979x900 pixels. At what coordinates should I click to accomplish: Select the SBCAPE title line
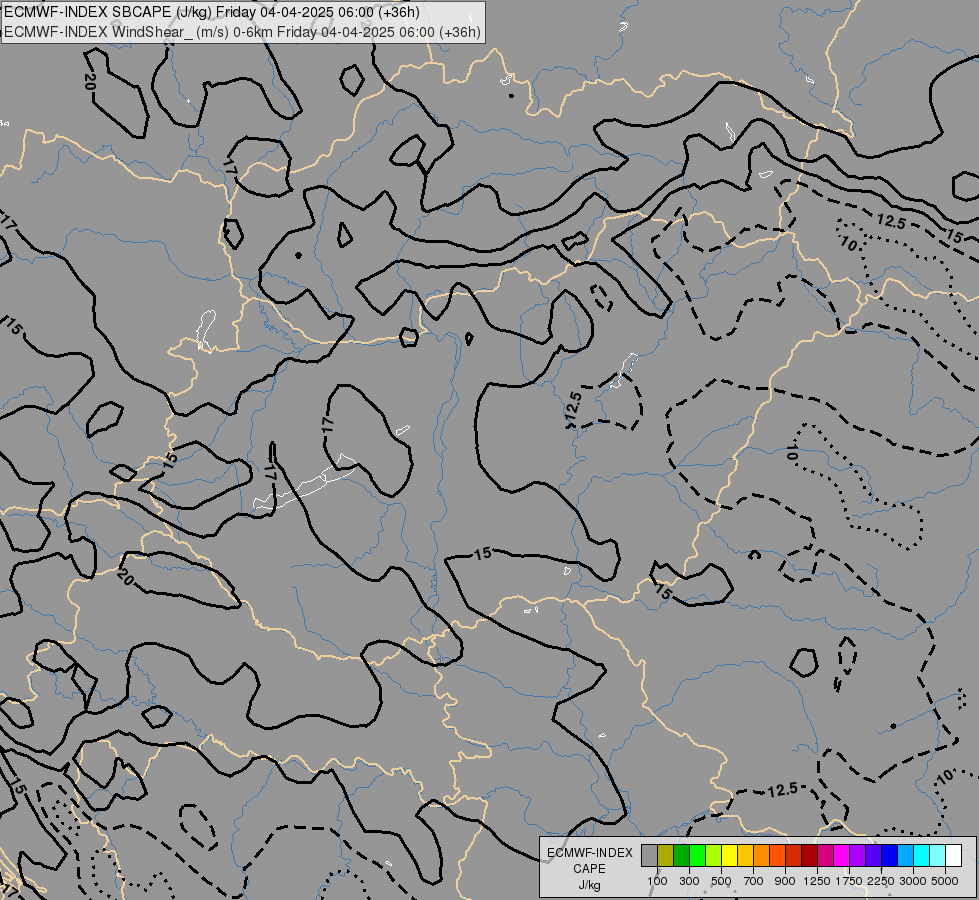pos(212,12)
